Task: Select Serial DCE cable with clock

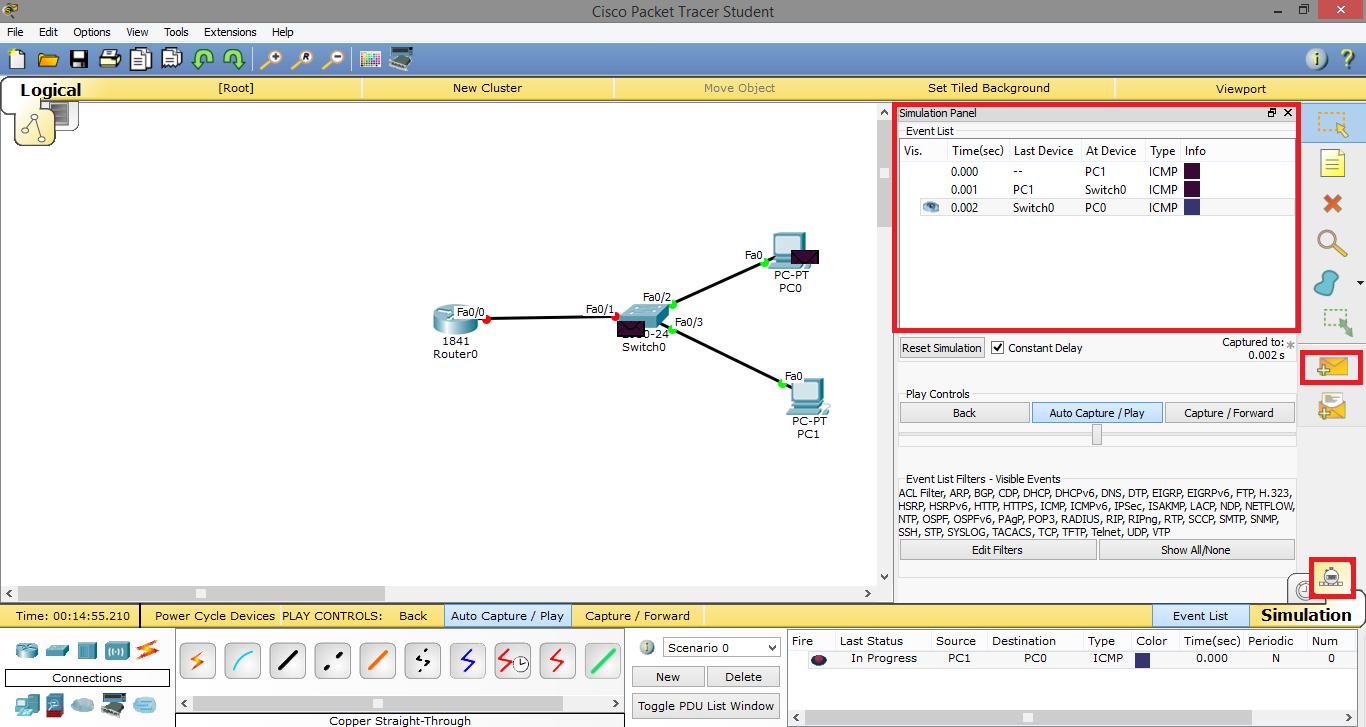Action: point(513,660)
